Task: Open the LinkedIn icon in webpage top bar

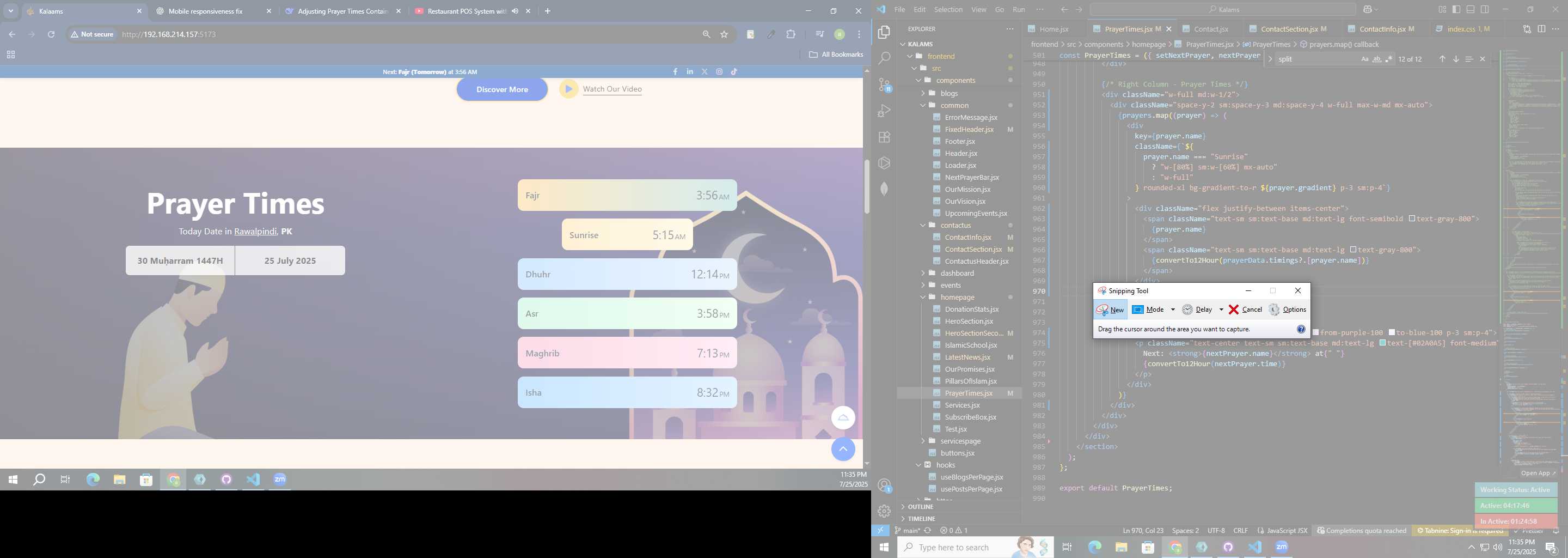Action: (690, 72)
